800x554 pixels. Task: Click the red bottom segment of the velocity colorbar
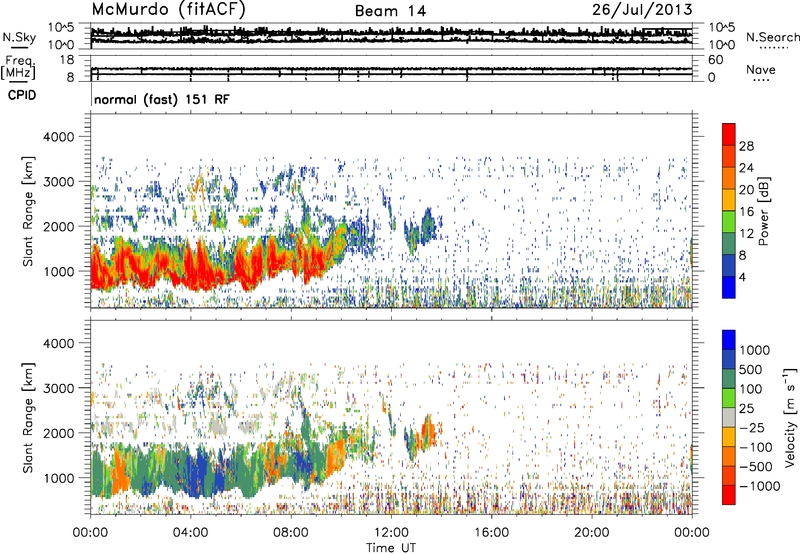pyautogui.click(x=729, y=495)
